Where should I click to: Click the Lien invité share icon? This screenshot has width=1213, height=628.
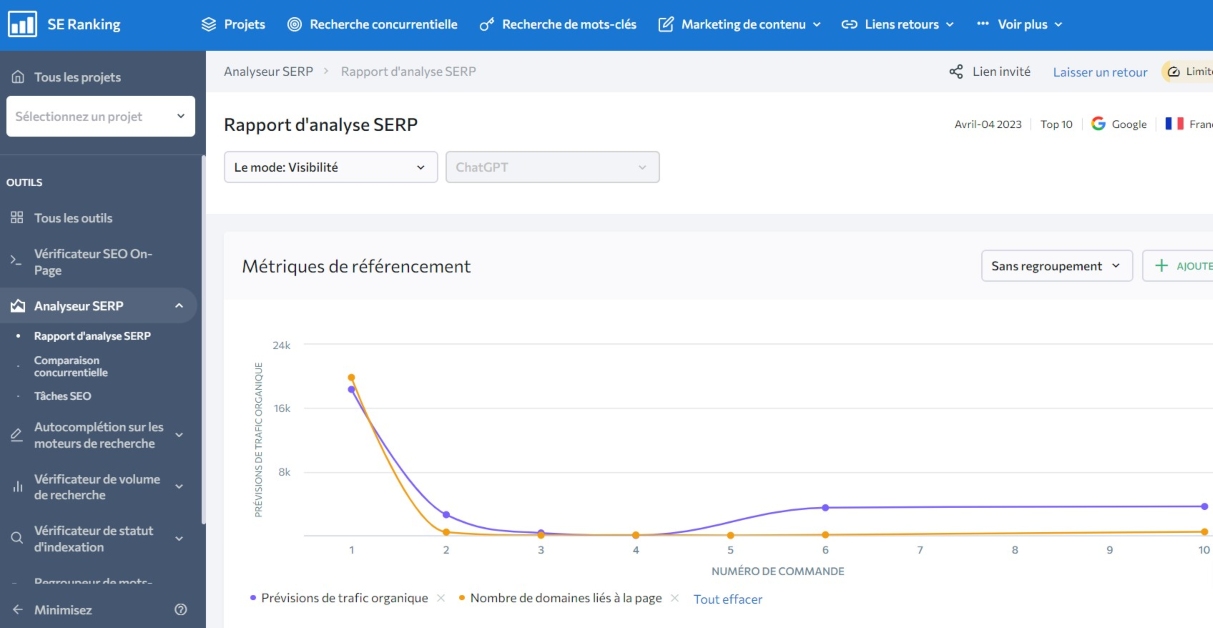click(956, 72)
